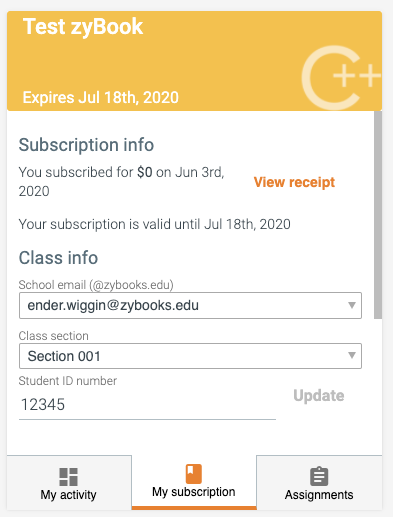The image size is (393, 517).
Task: Select the ender.wiggin@zybooks.edu email combo box
Action: (x=190, y=305)
